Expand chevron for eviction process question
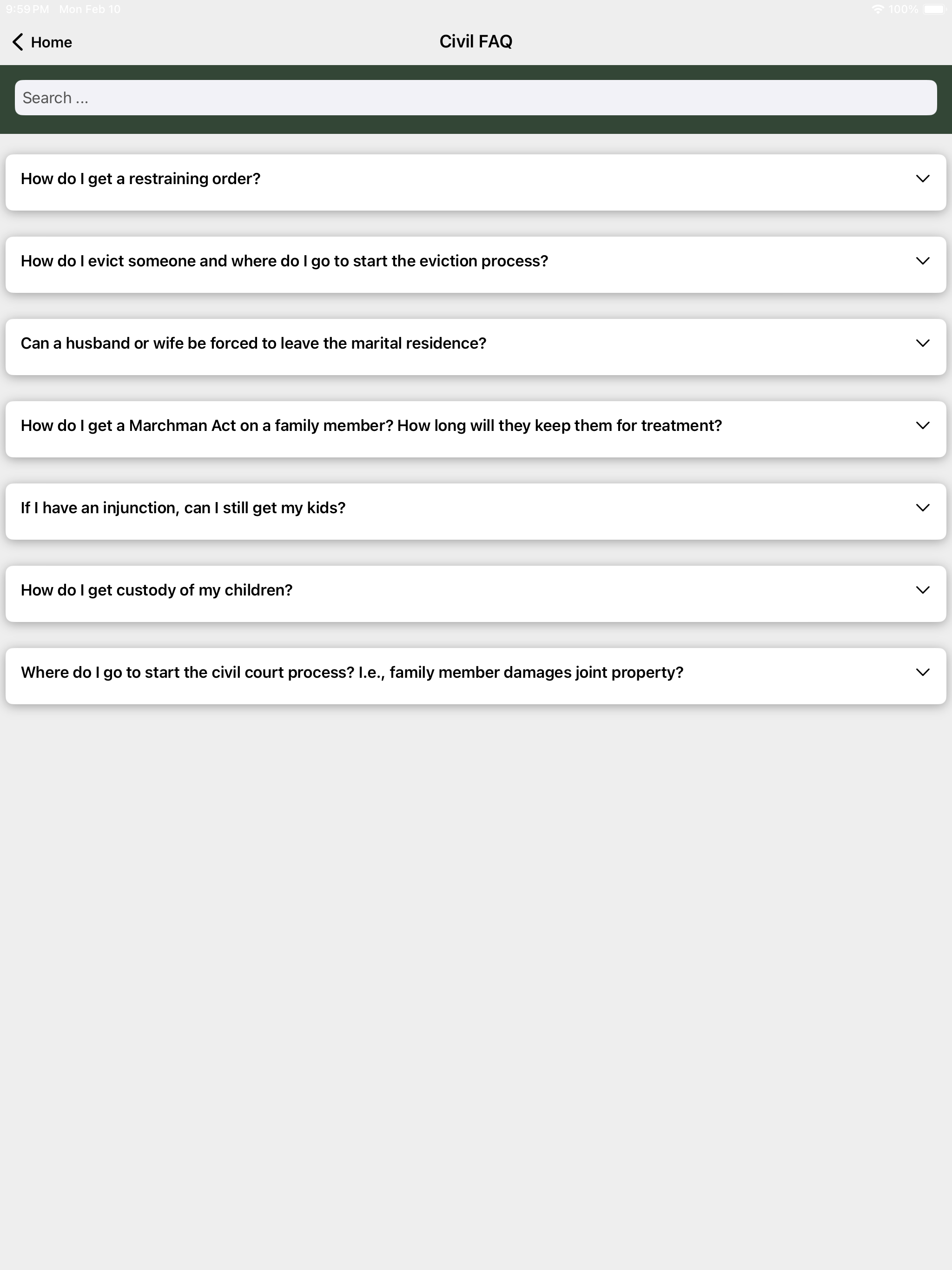 (x=922, y=261)
